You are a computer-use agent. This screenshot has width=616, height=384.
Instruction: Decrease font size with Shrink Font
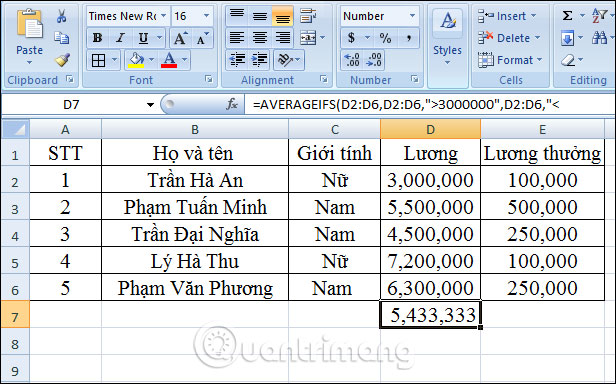pos(202,38)
